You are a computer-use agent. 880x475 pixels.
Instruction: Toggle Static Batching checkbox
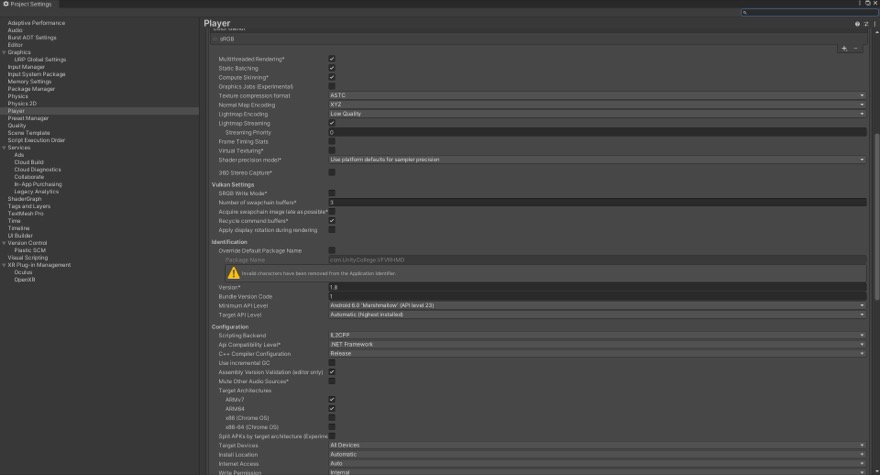pos(332,68)
